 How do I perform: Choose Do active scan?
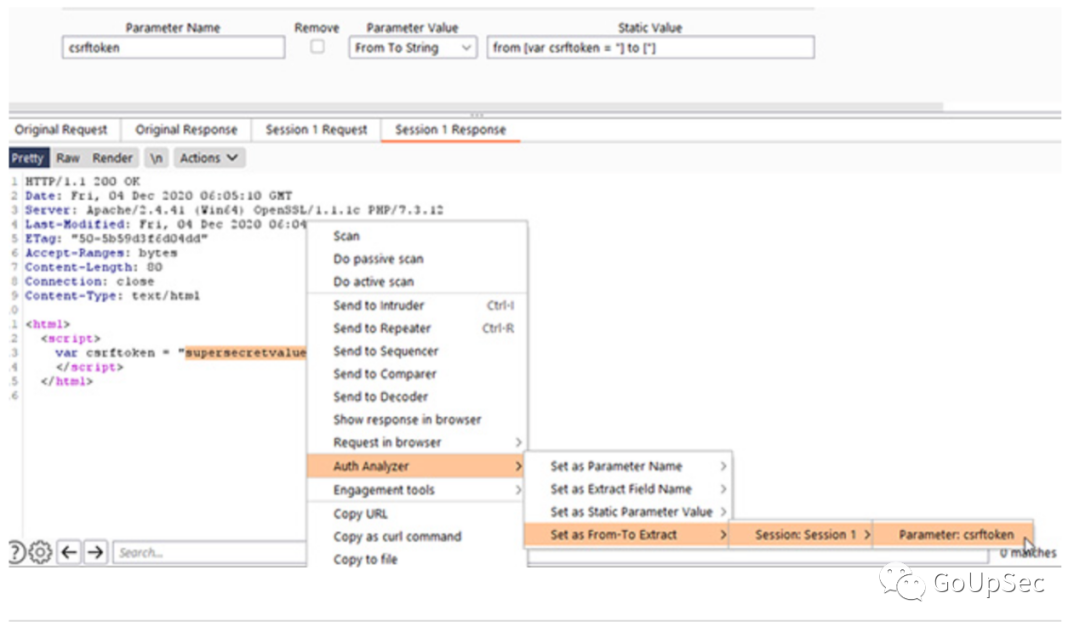click(x=417, y=282)
